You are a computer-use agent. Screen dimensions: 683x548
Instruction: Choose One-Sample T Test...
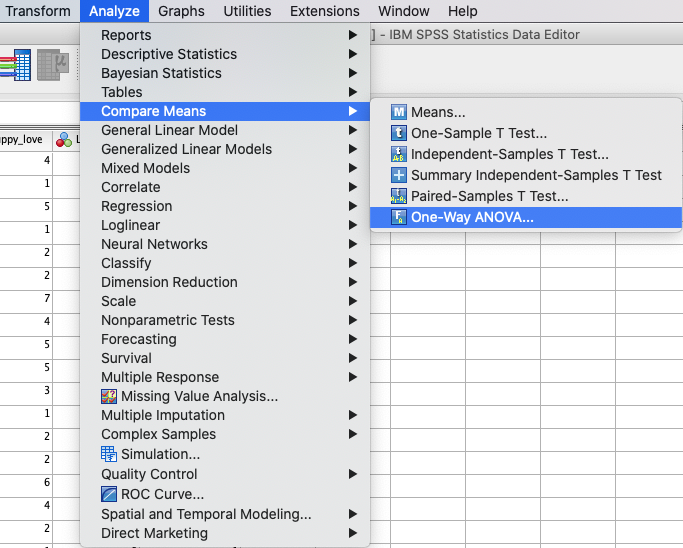pyautogui.click(x=526, y=133)
